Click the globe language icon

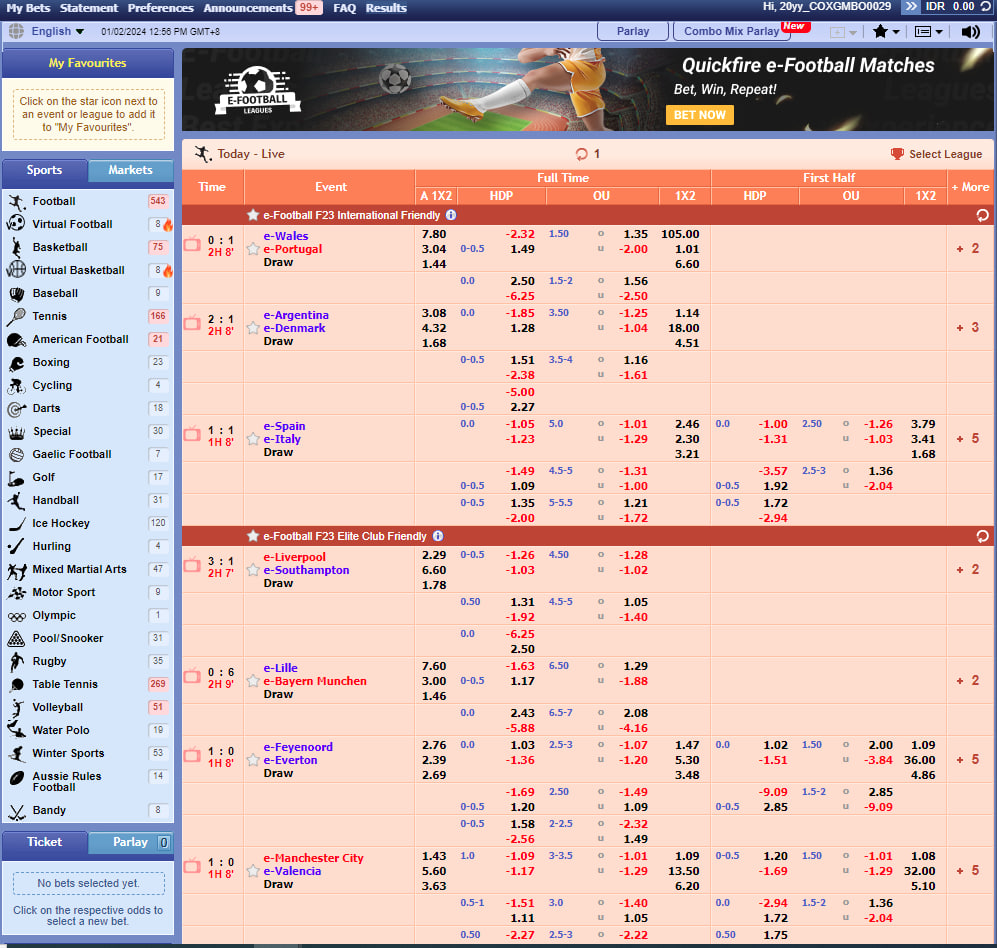(17, 31)
